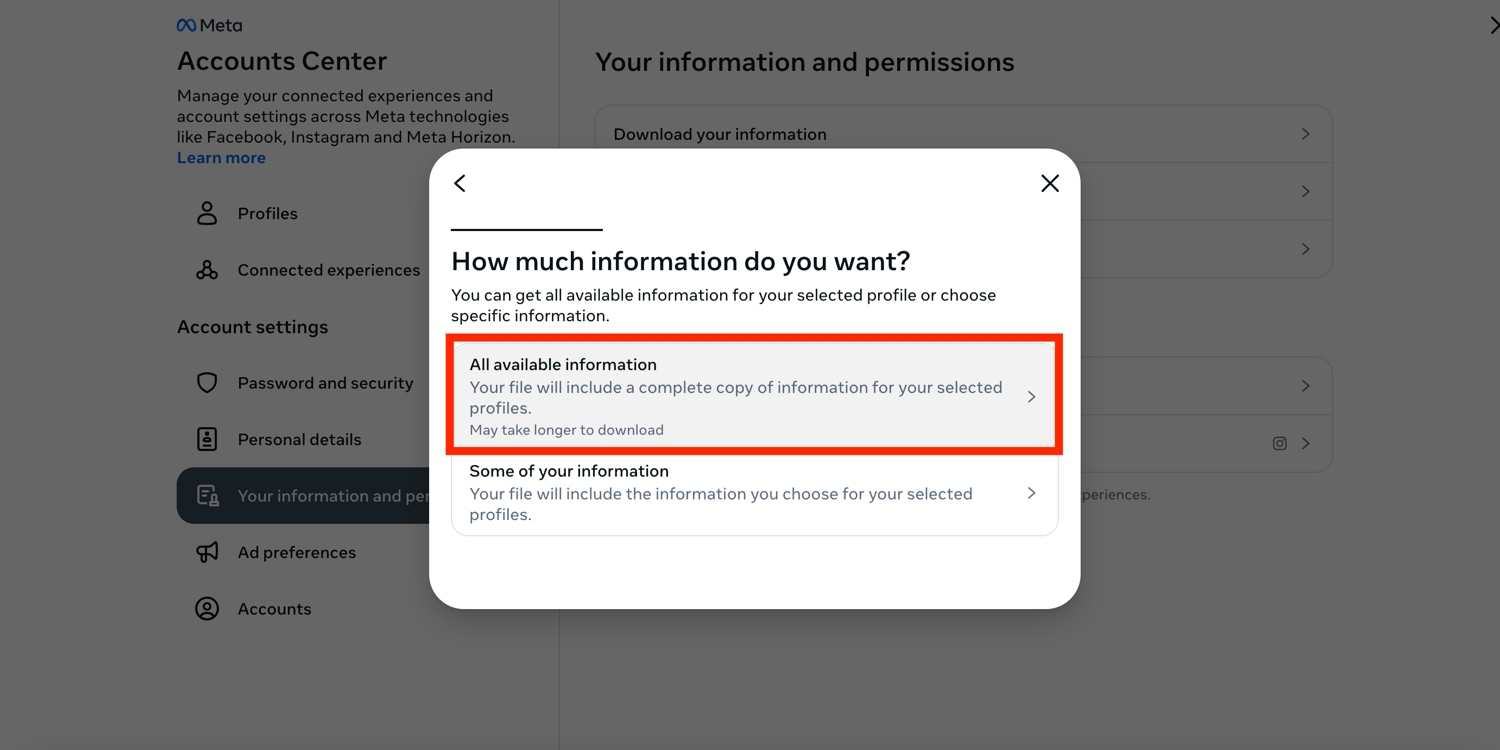Close the dialog with the X button
The width and height of the screenshot is (1500, 750).
point(1049,183)
